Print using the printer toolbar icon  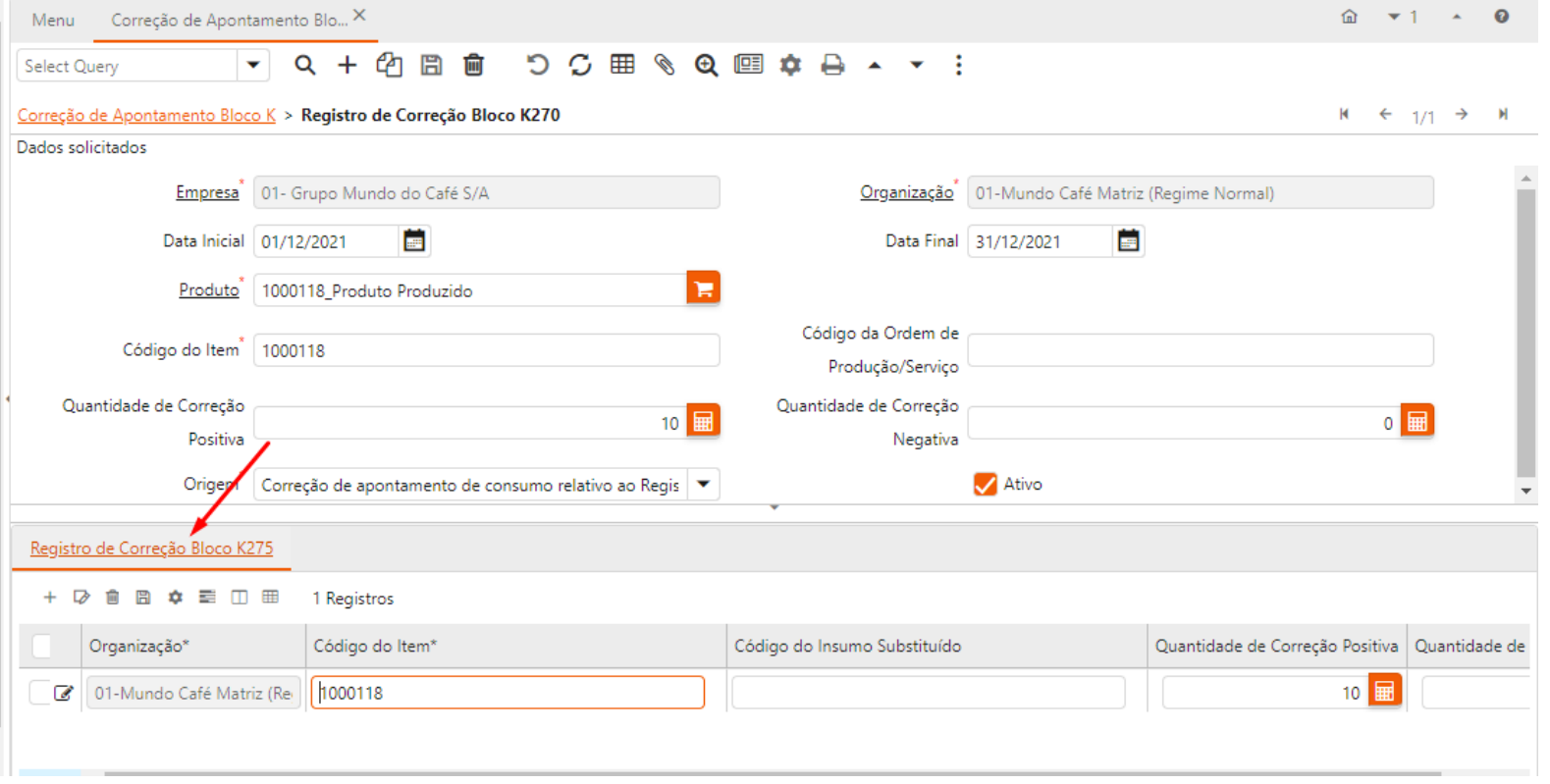(x=832, y=66)
